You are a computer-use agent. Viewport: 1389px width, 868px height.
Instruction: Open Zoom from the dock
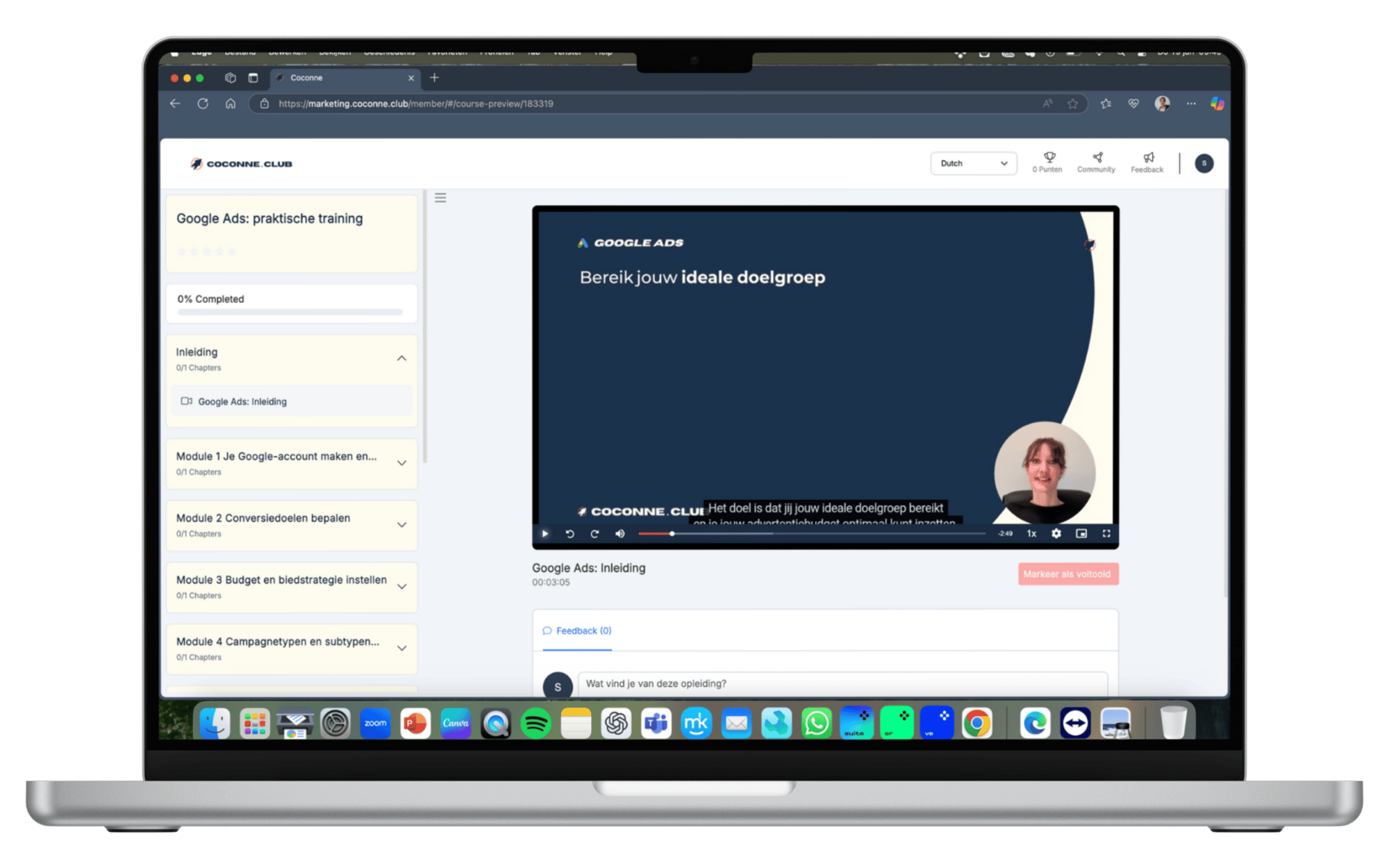[375, 723]
